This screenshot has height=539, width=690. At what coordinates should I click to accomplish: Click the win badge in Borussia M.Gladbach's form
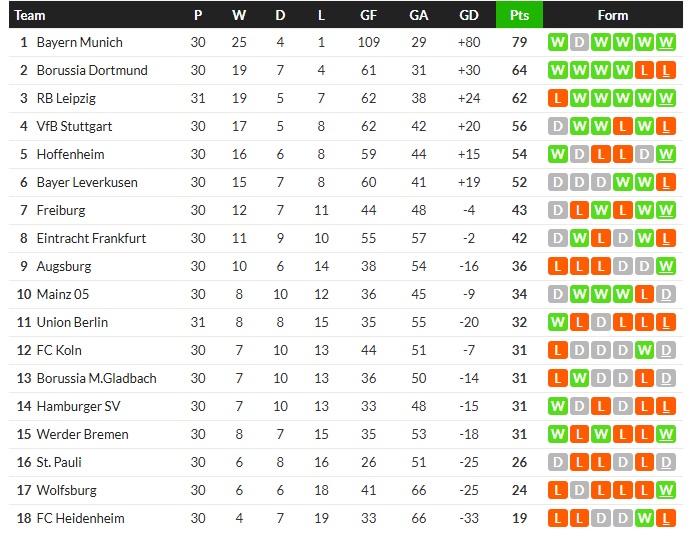tap(580, 378)
